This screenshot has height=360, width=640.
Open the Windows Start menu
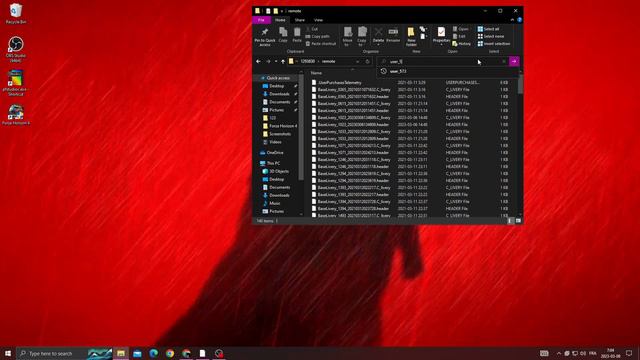click(x=8, y=353)
